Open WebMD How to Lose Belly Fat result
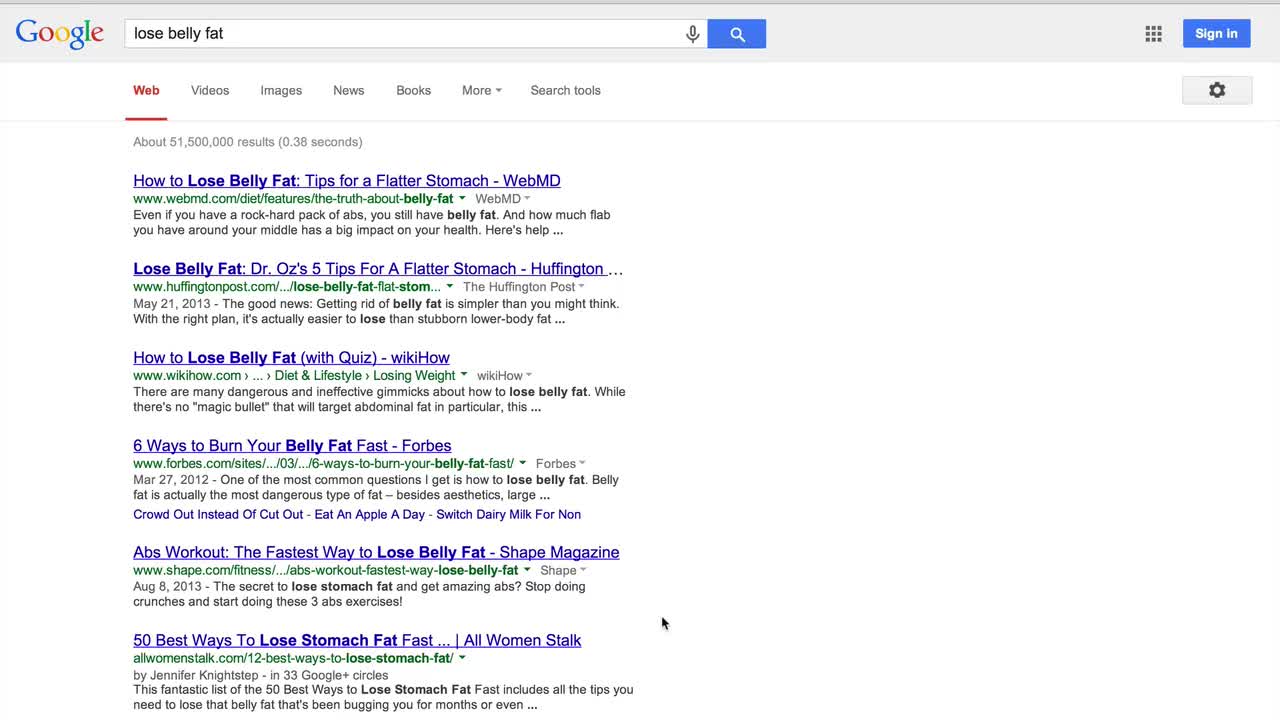Viewport: 1280px width, 720px height. click(x=347, y=181)
